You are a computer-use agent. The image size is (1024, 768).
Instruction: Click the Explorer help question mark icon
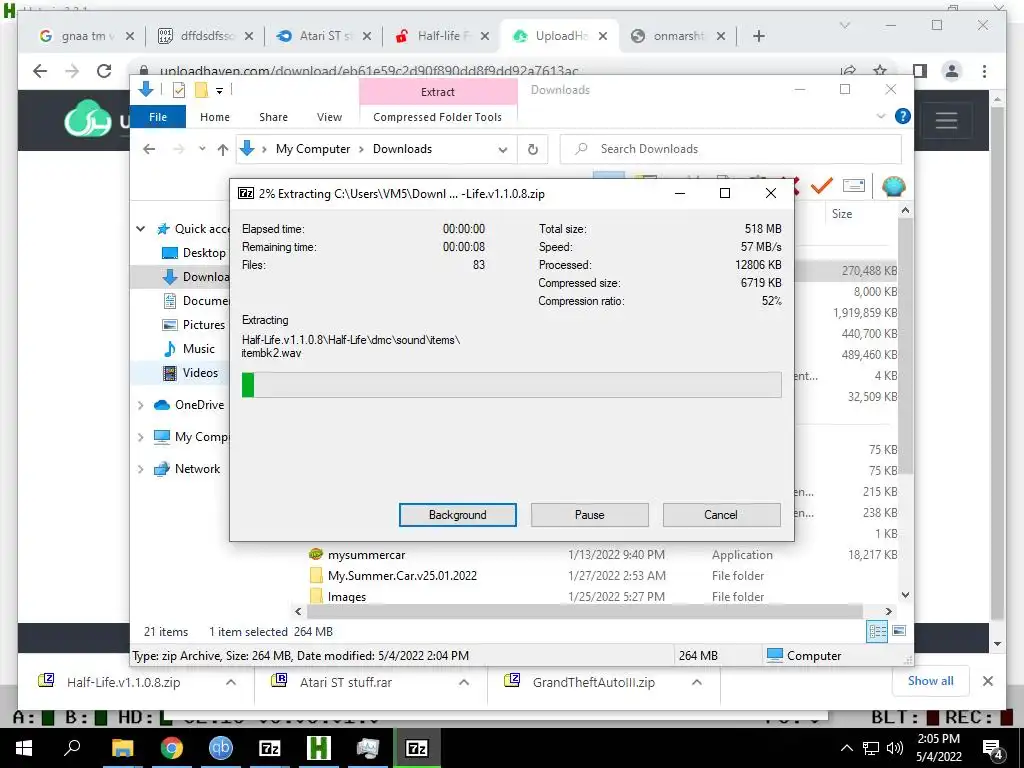[x=903, y=116]
